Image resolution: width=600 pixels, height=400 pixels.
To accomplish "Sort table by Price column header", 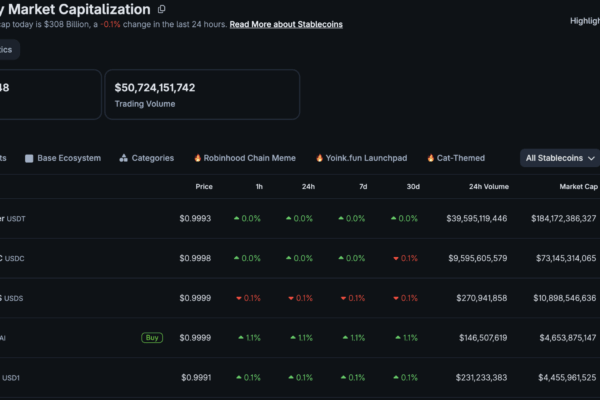I will coord(204,186).
